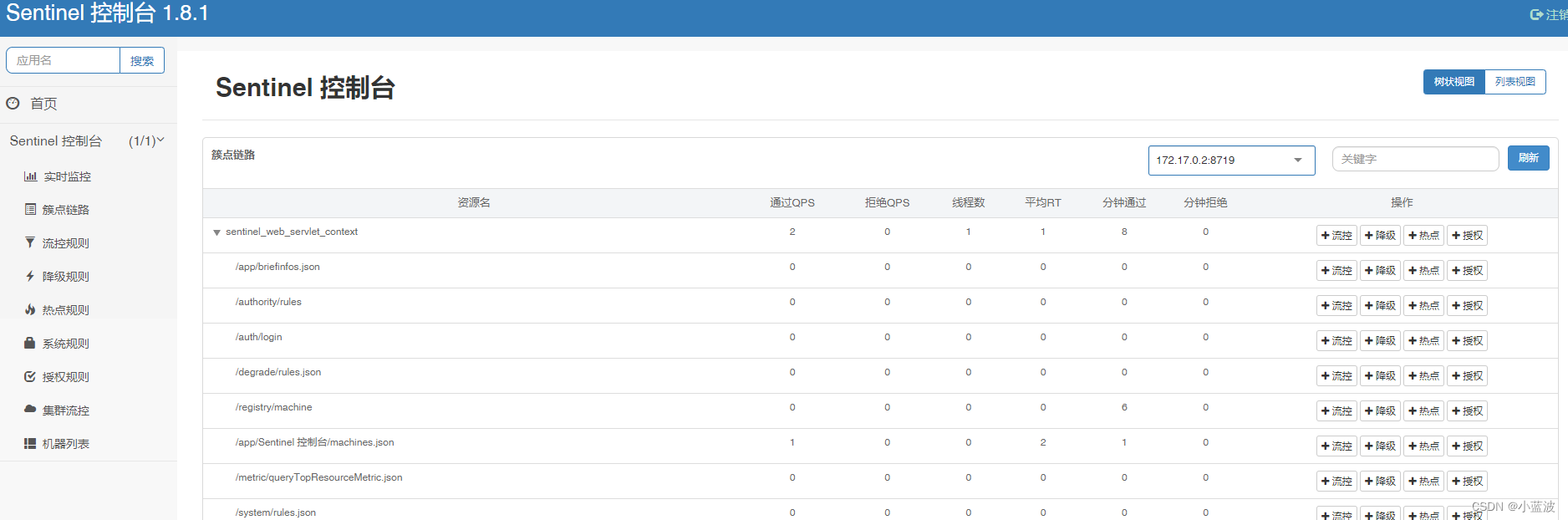Select the /system/rules.json resource name
1568x520 pixels.
(275, 512)
